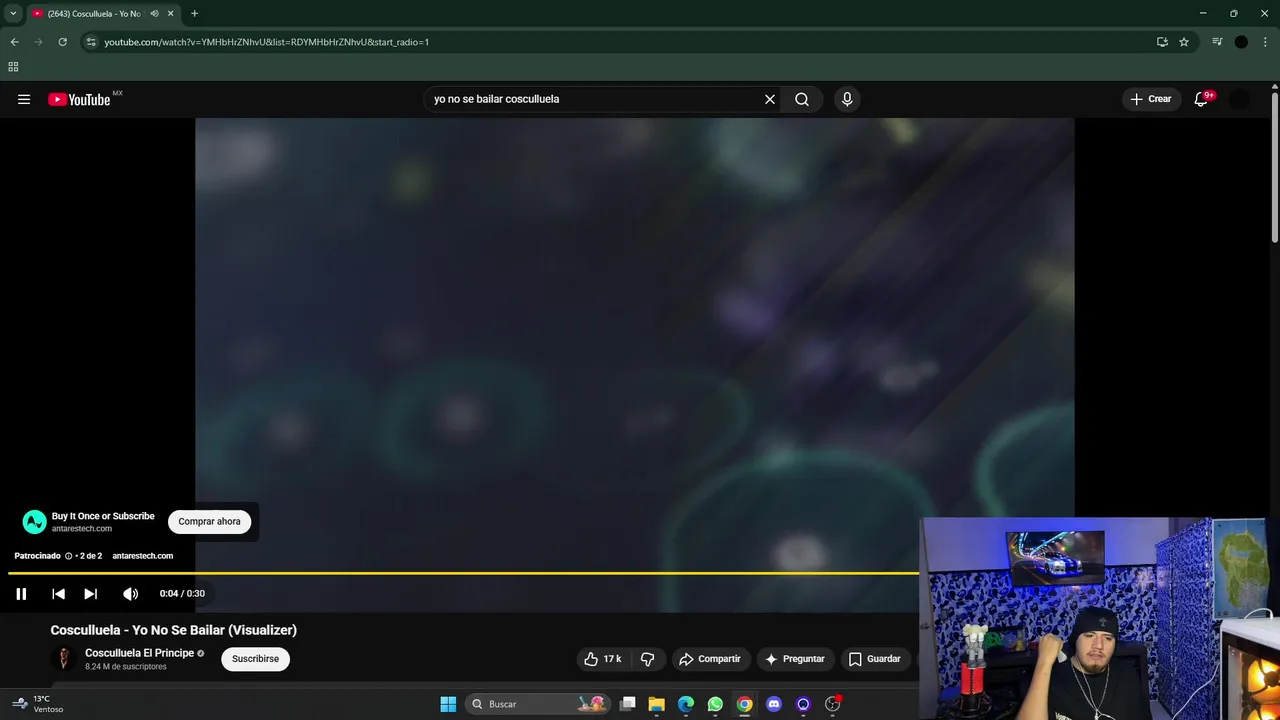Open the media control icon in toolbar
This screenshot has height=720, width=1280.
tap(1217, 42)
